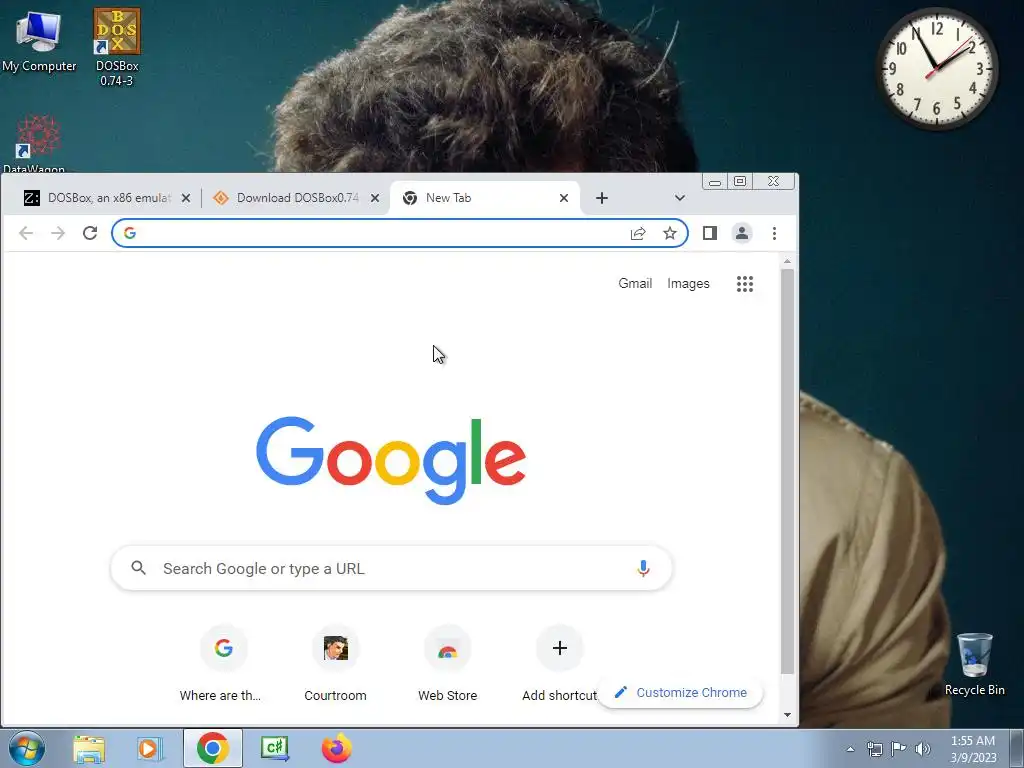Click the Google icon in address bar
1024x768 pixels.
click(x=129, y=233)
